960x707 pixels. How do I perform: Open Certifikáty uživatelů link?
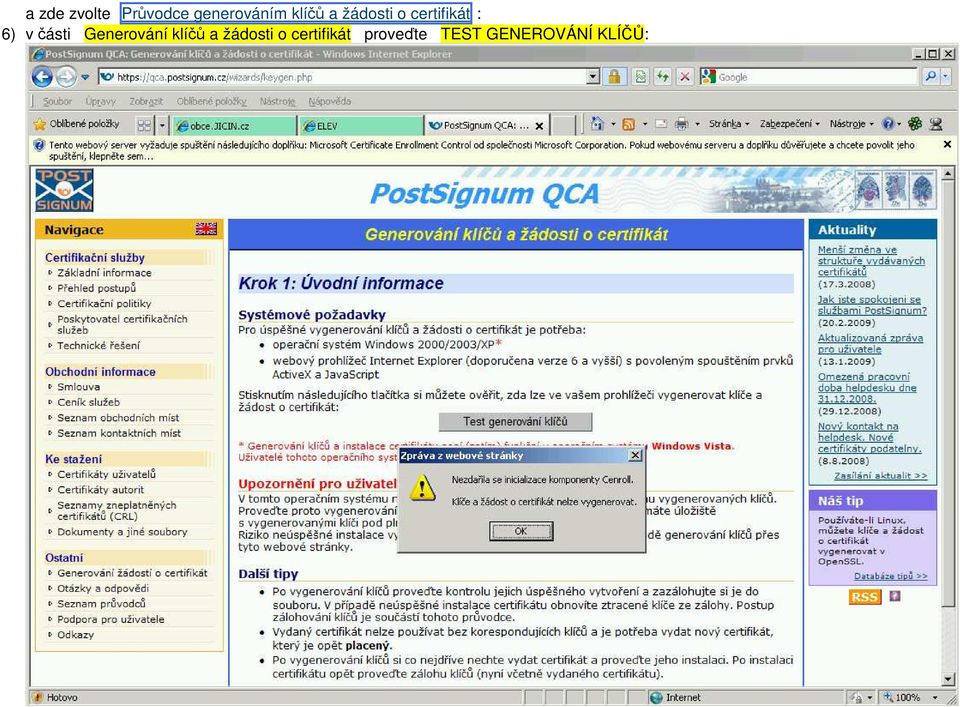pos(107,474)
